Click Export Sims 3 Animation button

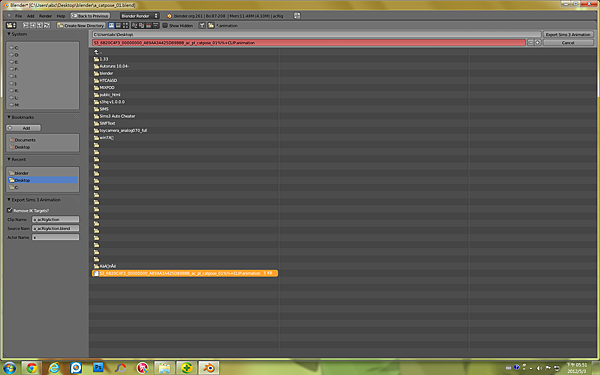(568, 34)
